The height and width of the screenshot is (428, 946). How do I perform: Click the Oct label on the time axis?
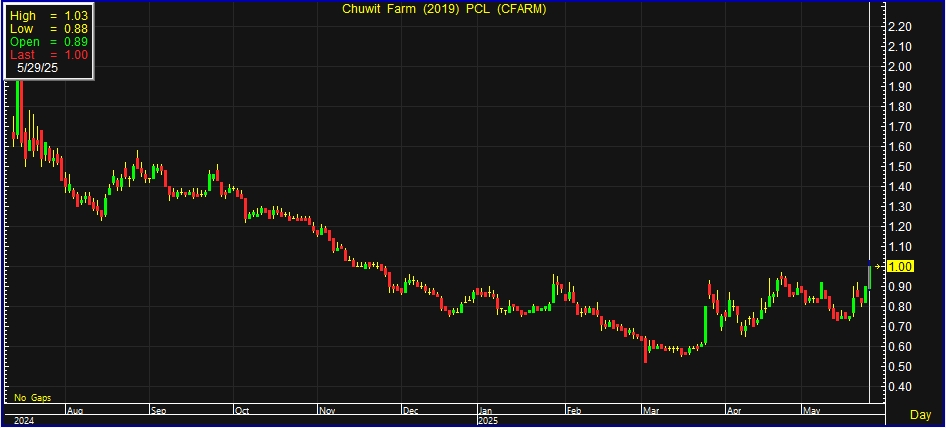(242, 410)
